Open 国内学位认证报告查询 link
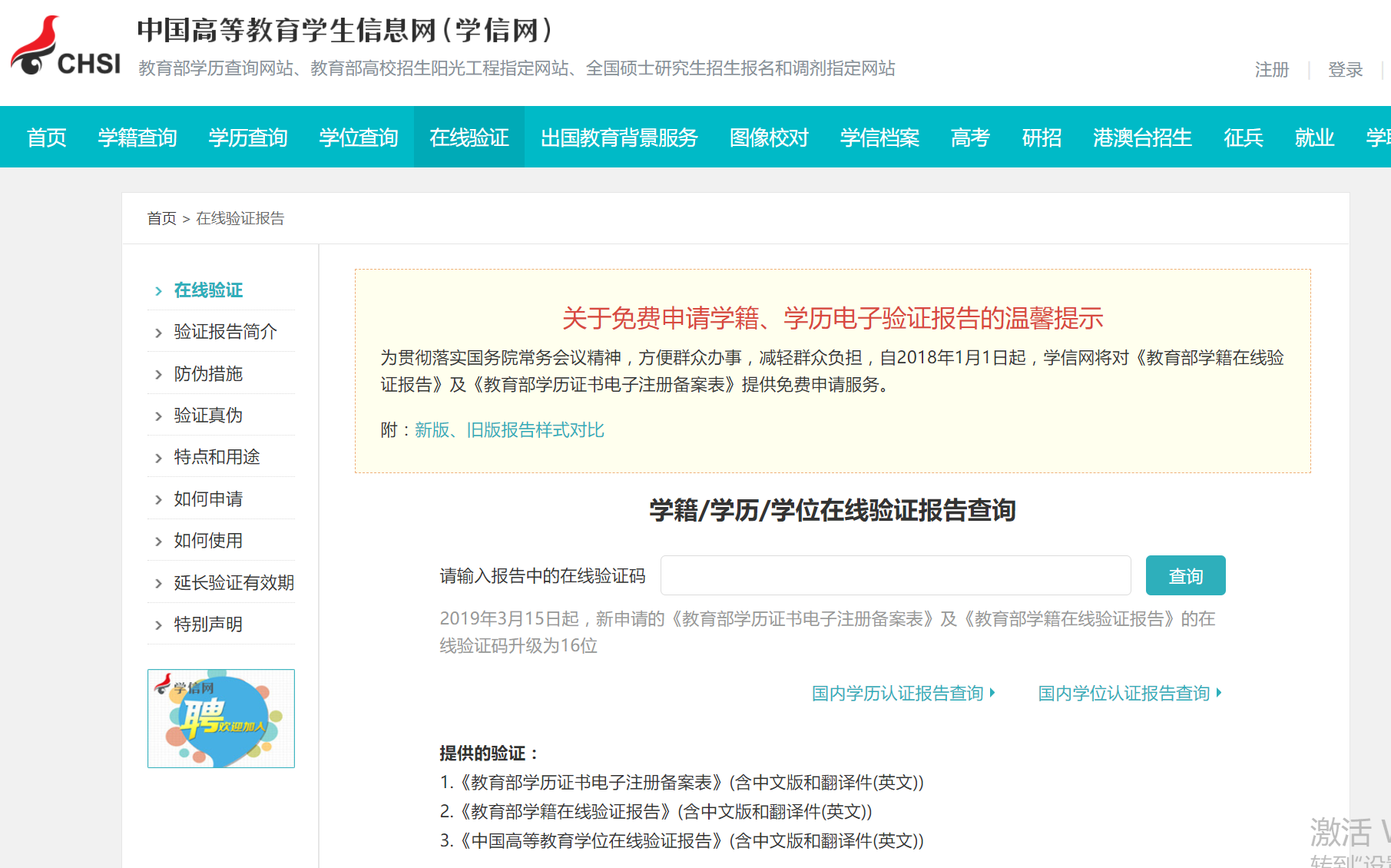Viewport: 1391px width, 868px height. click(x=1130, y=694)
